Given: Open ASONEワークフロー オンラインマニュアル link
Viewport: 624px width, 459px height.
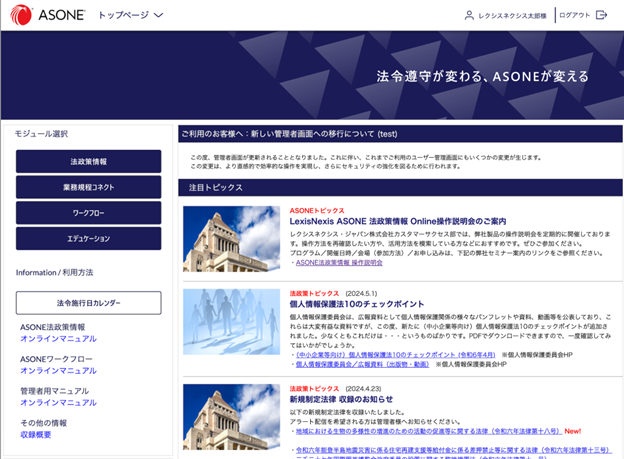Looking at the screenshot, I should (58, 371).
